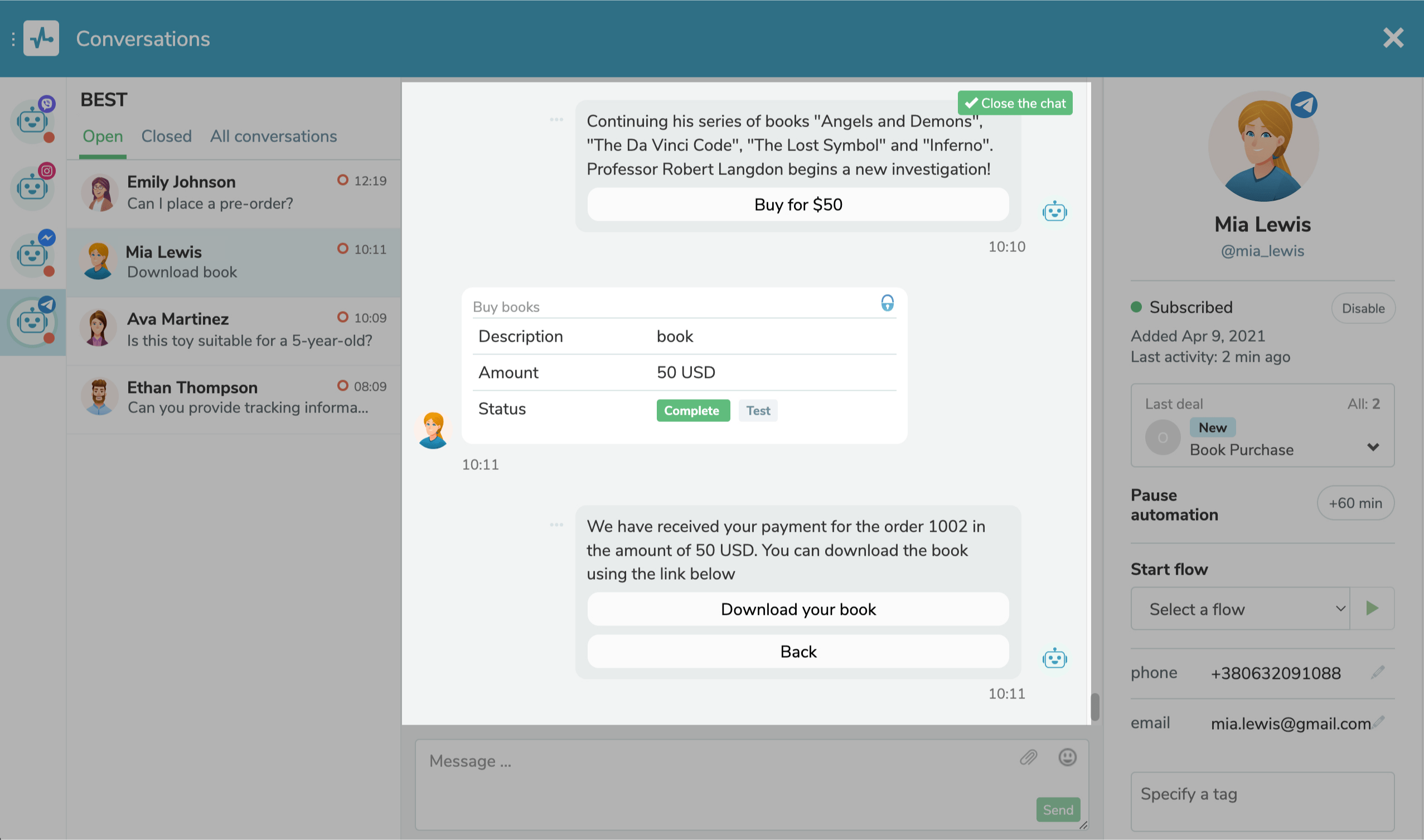Screen dimensions: 1424x840
Task: Edit the email pencil icon
Action: point(1379,722)
